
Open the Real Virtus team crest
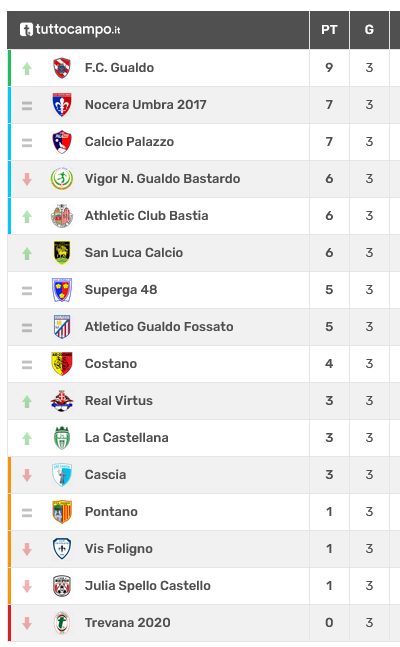point(62,401)
